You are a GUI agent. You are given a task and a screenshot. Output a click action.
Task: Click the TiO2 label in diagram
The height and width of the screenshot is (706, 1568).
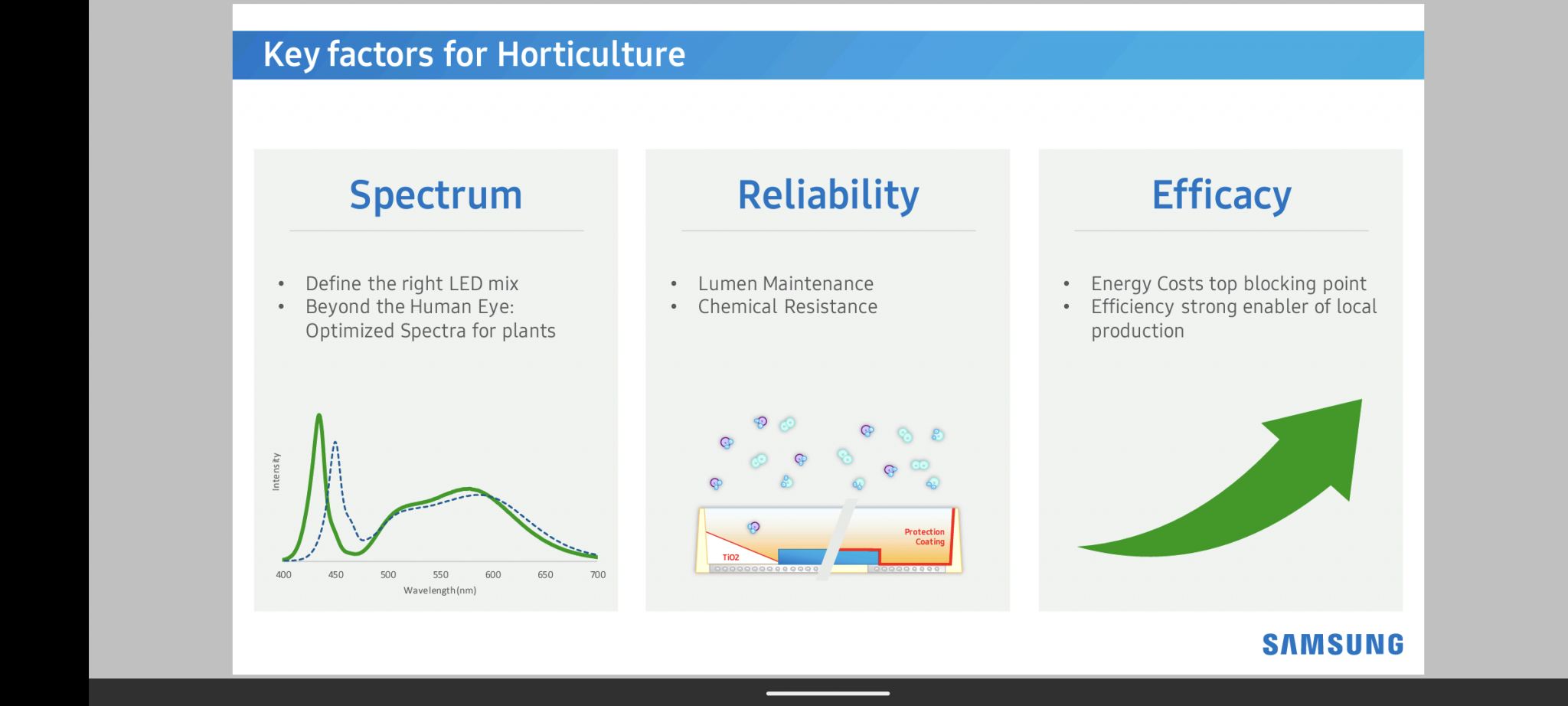coord(730,557)
